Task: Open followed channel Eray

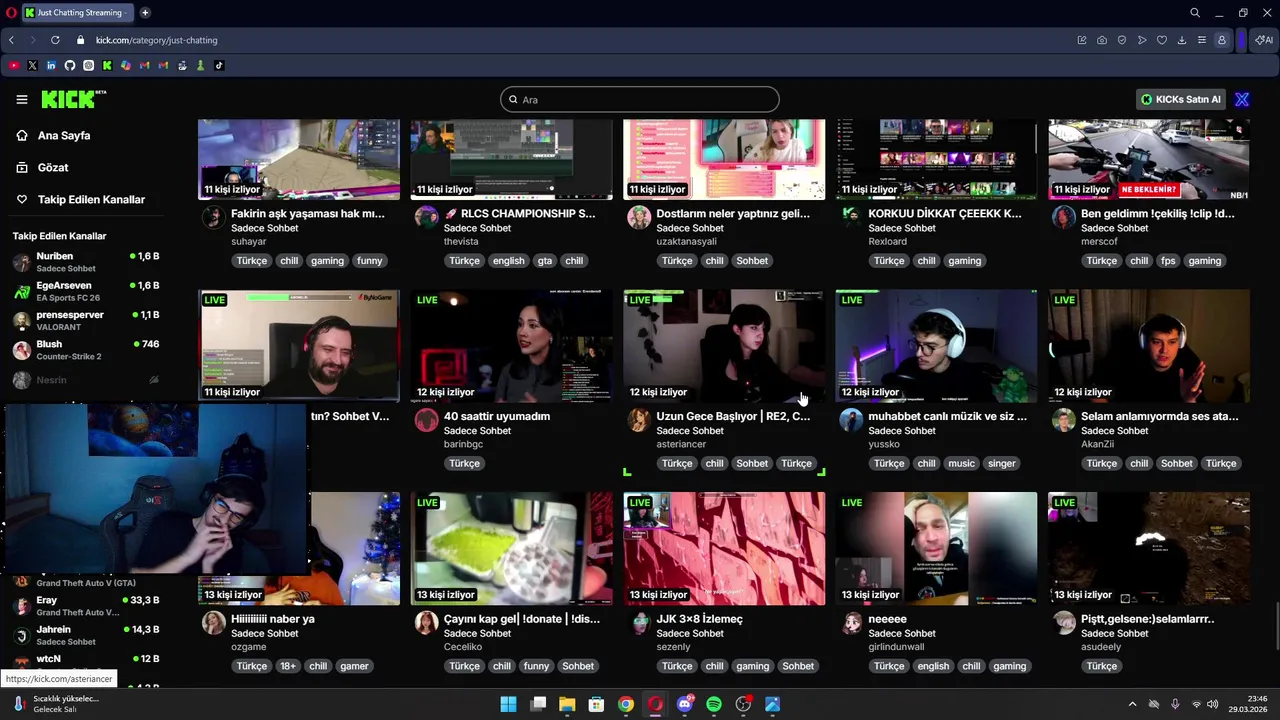Action: pos(85,606)
